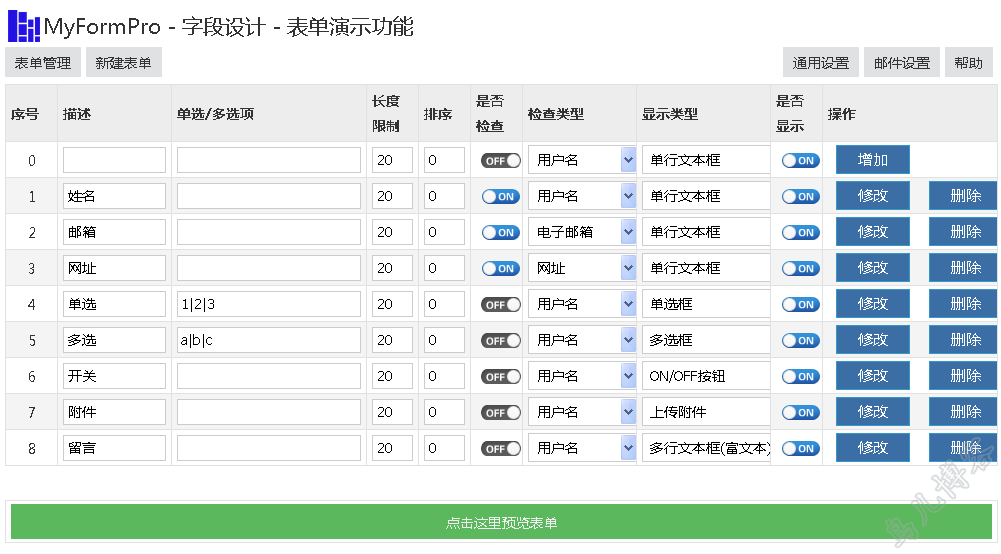Toggle display switch for 单选 row
The width and height of the screenshot is (1001, 554).
(x=801, y=304)
